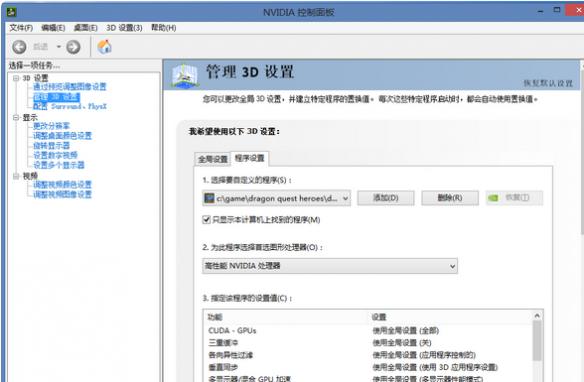Open 调整视频颜色设置 link
This screenshot has height=382, width=584.
coord(62,184)
